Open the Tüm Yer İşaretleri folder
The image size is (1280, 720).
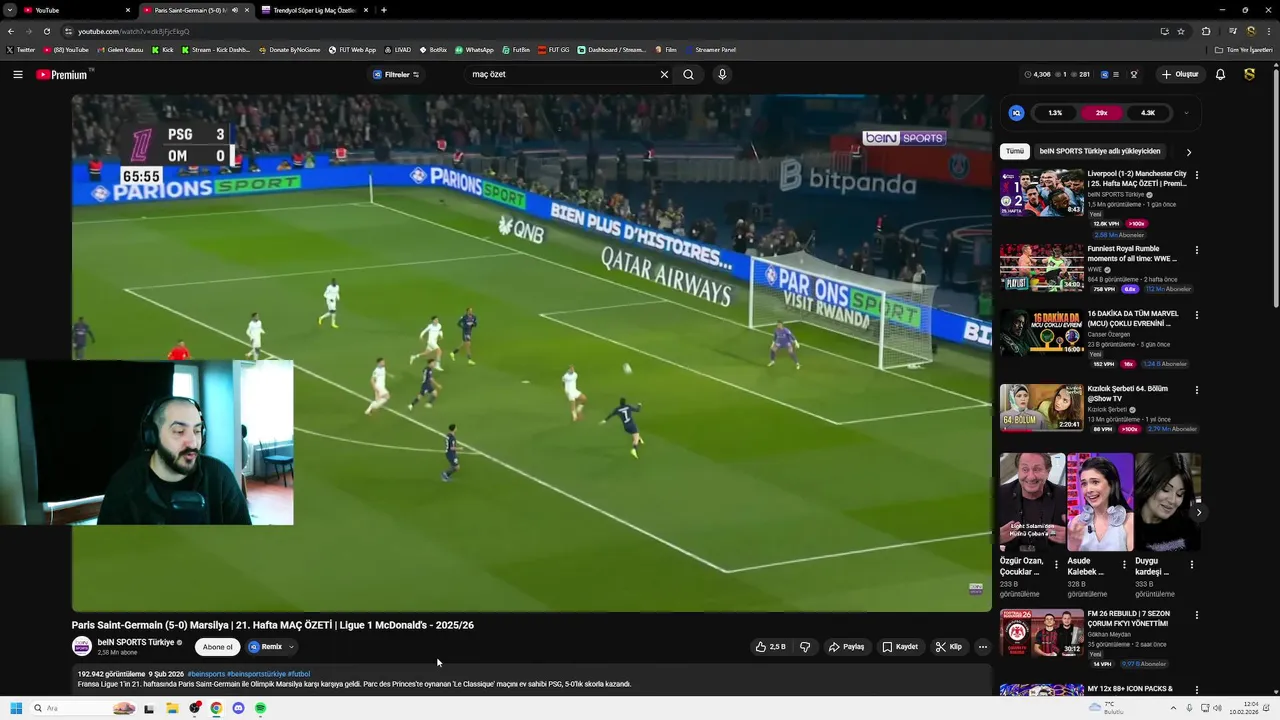pos(1244,49)
